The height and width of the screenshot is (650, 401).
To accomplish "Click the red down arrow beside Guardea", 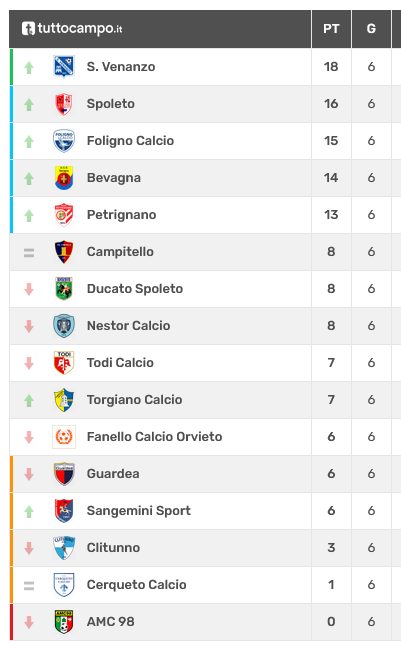I will point(29,474).
